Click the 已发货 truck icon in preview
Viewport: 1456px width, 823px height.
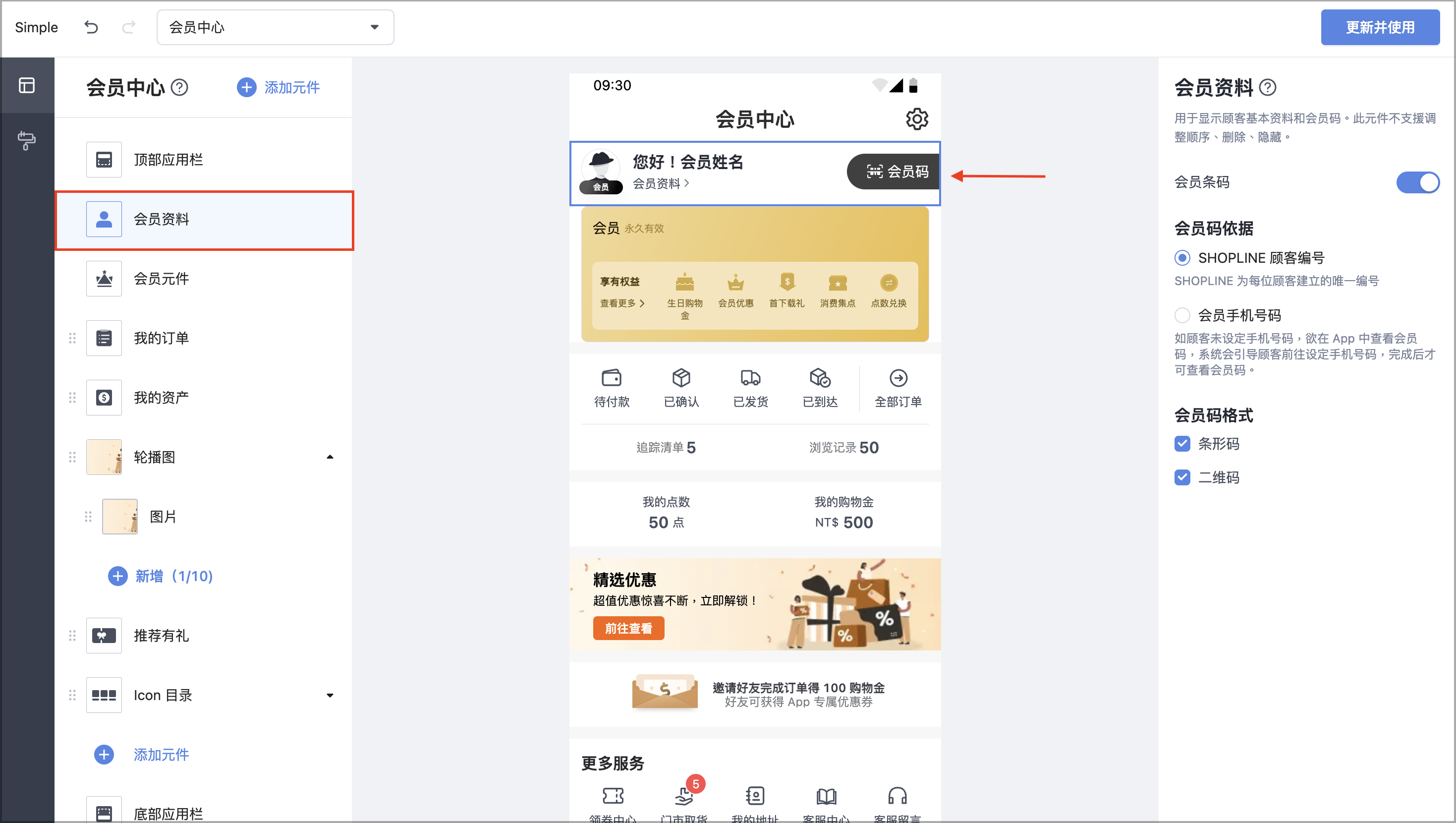(x=751, y=378)
